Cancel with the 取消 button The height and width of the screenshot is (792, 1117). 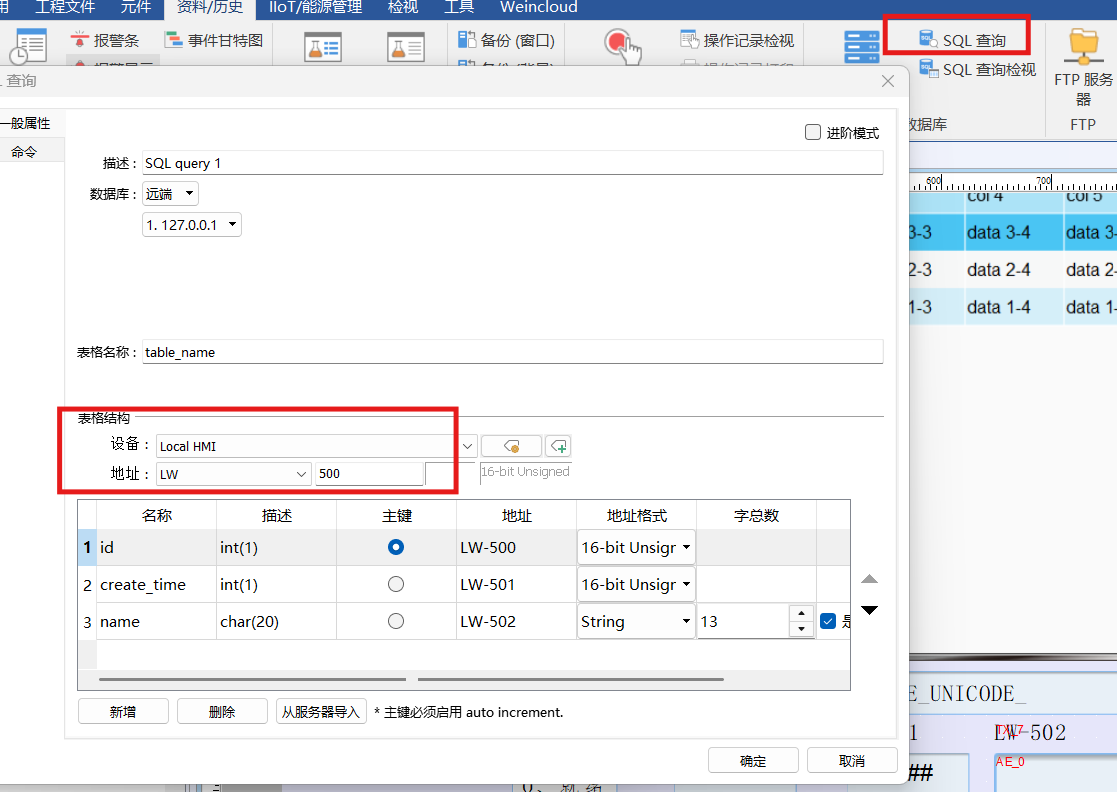pos(852,761)
